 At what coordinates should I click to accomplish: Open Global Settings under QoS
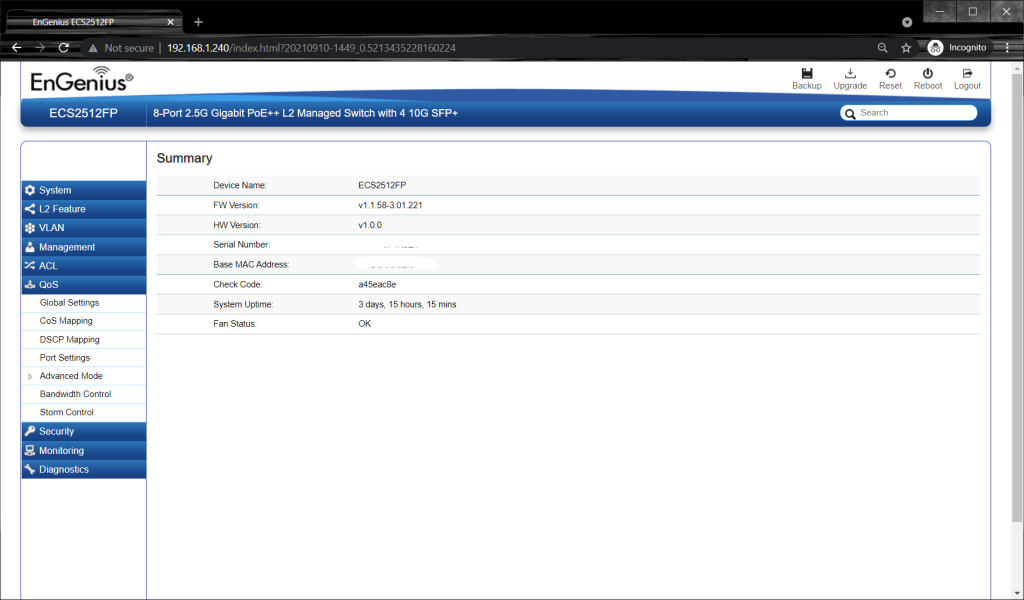[x=69, y=303]
